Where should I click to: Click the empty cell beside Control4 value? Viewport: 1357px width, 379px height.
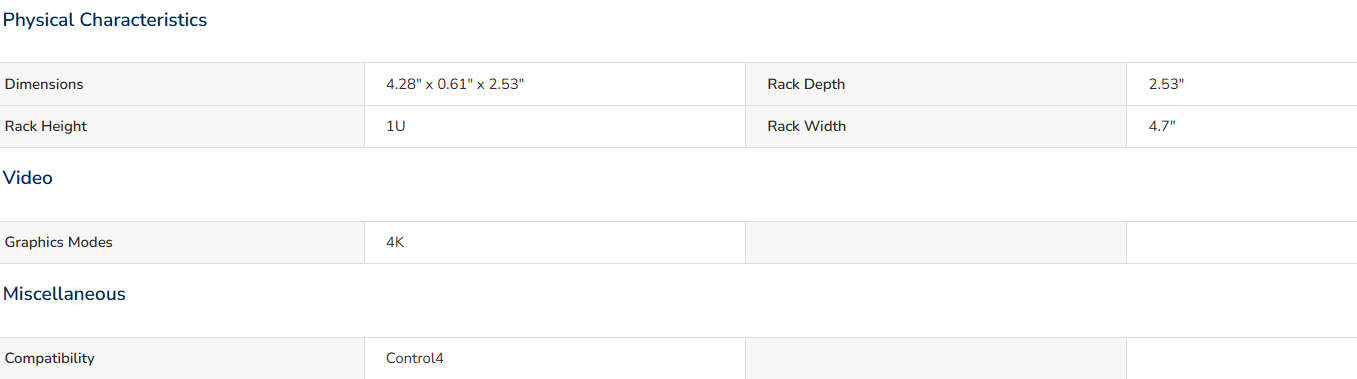[x=936, y=358]
